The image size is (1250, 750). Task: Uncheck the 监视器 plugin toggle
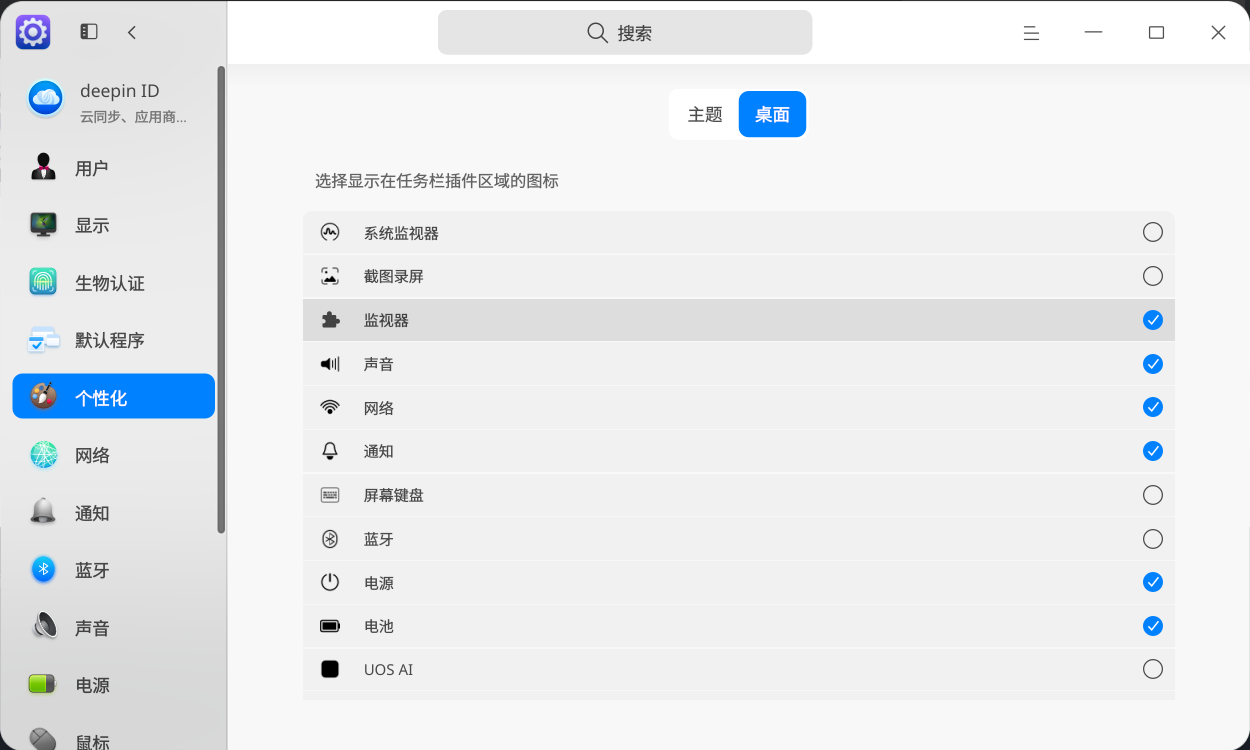[x=1153, y=320]
